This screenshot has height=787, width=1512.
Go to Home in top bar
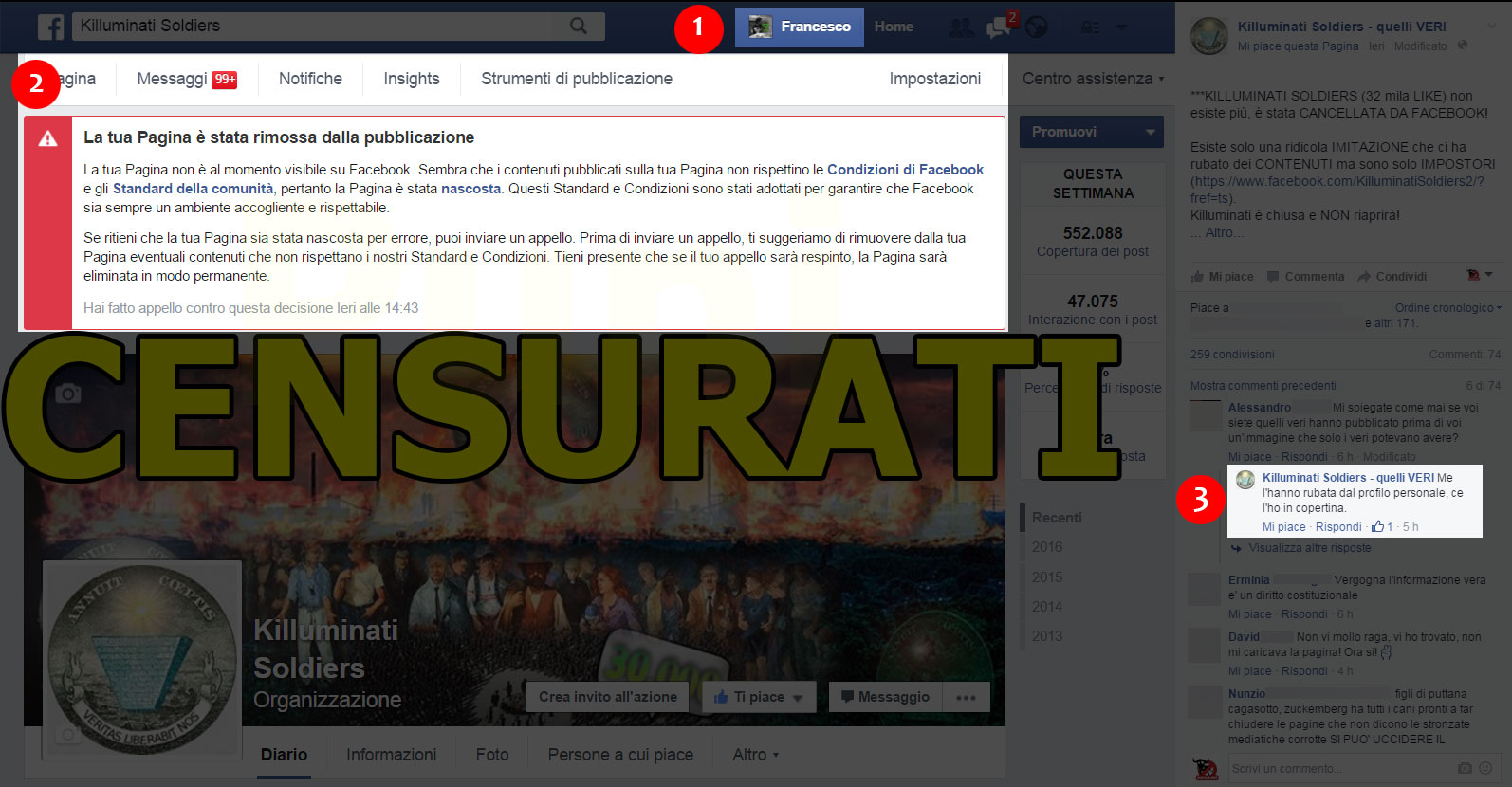[x=894, y=27]
